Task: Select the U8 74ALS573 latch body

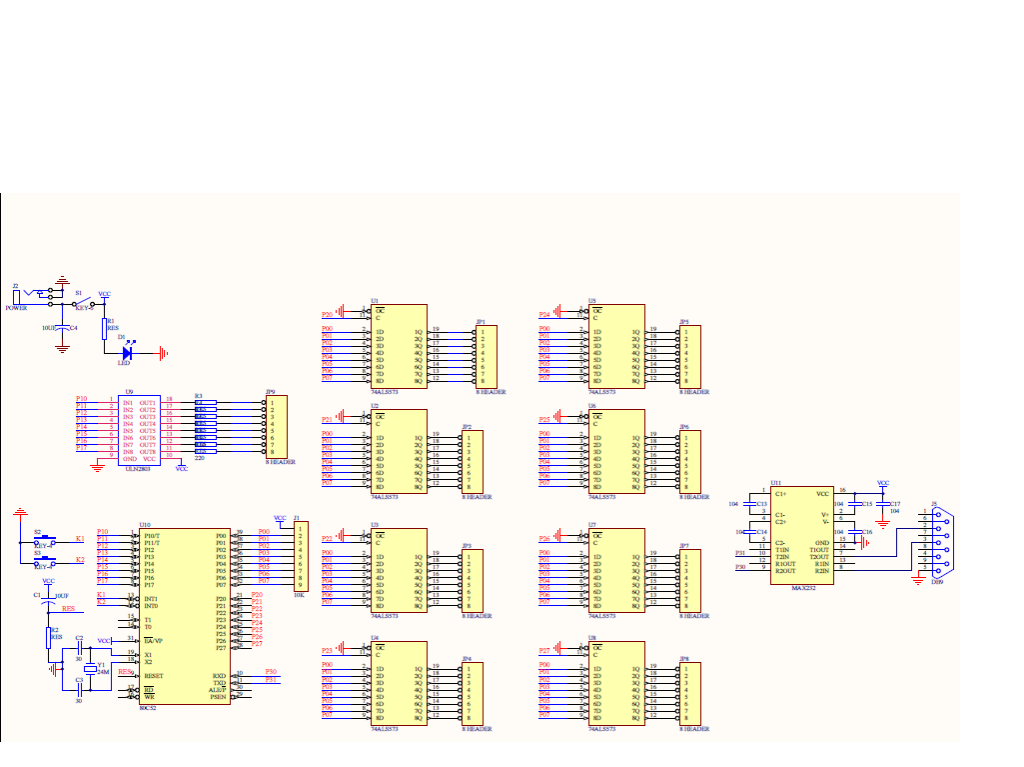Action: coord(616,683)
